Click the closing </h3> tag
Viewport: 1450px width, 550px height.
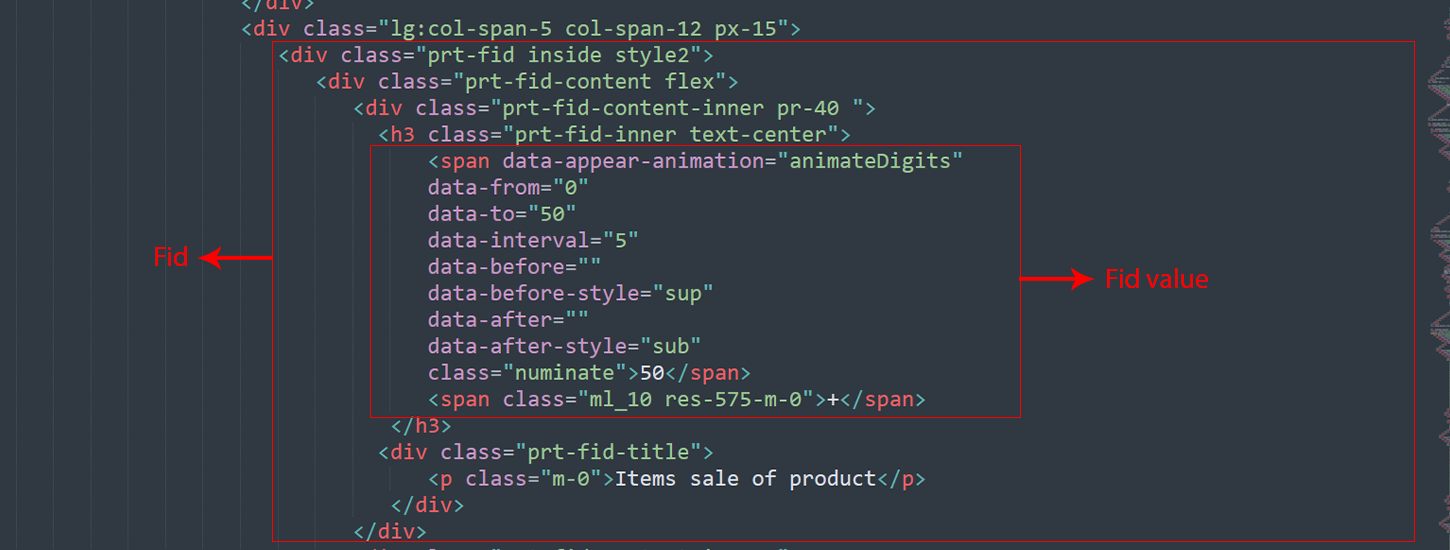point(421,426)
